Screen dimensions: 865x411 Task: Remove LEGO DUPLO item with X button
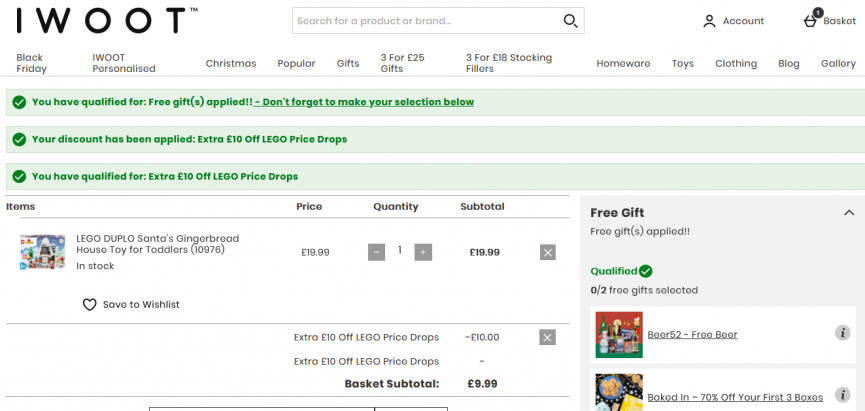548,253
